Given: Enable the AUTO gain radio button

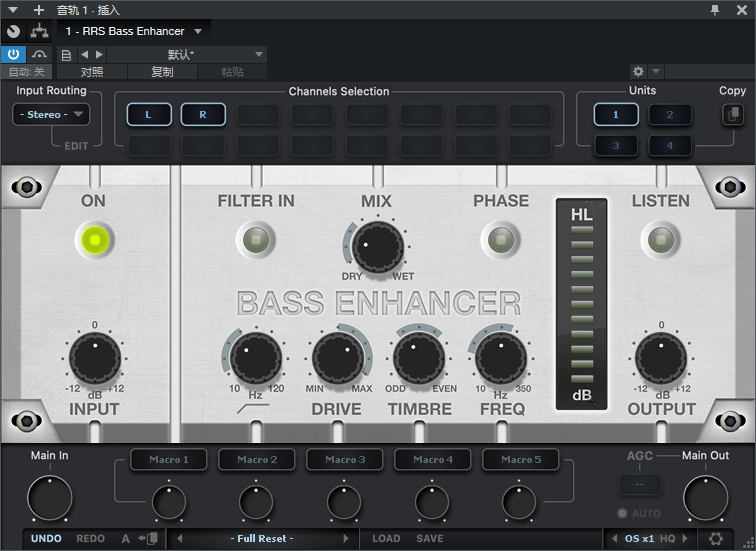Looking at the screenshot, I should tap(622, 513).
